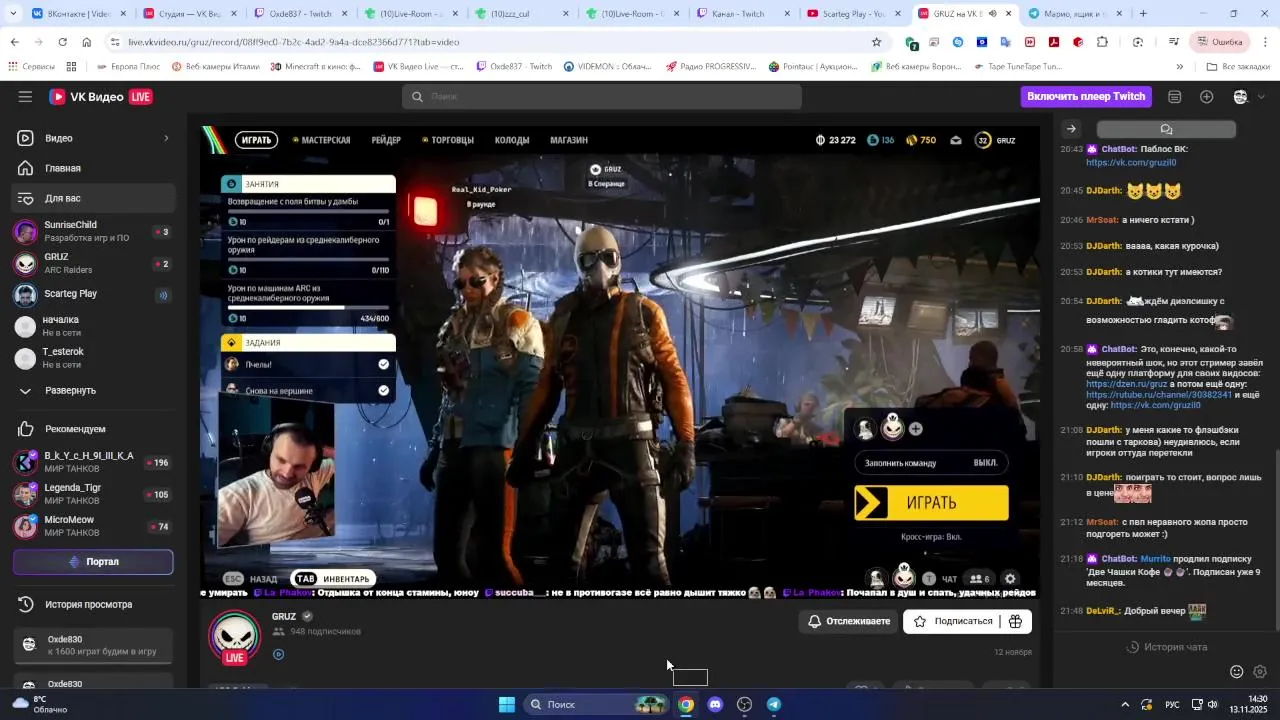Click the address bar URL
This screenshot has height=720, width=1280.
(294, 42)
